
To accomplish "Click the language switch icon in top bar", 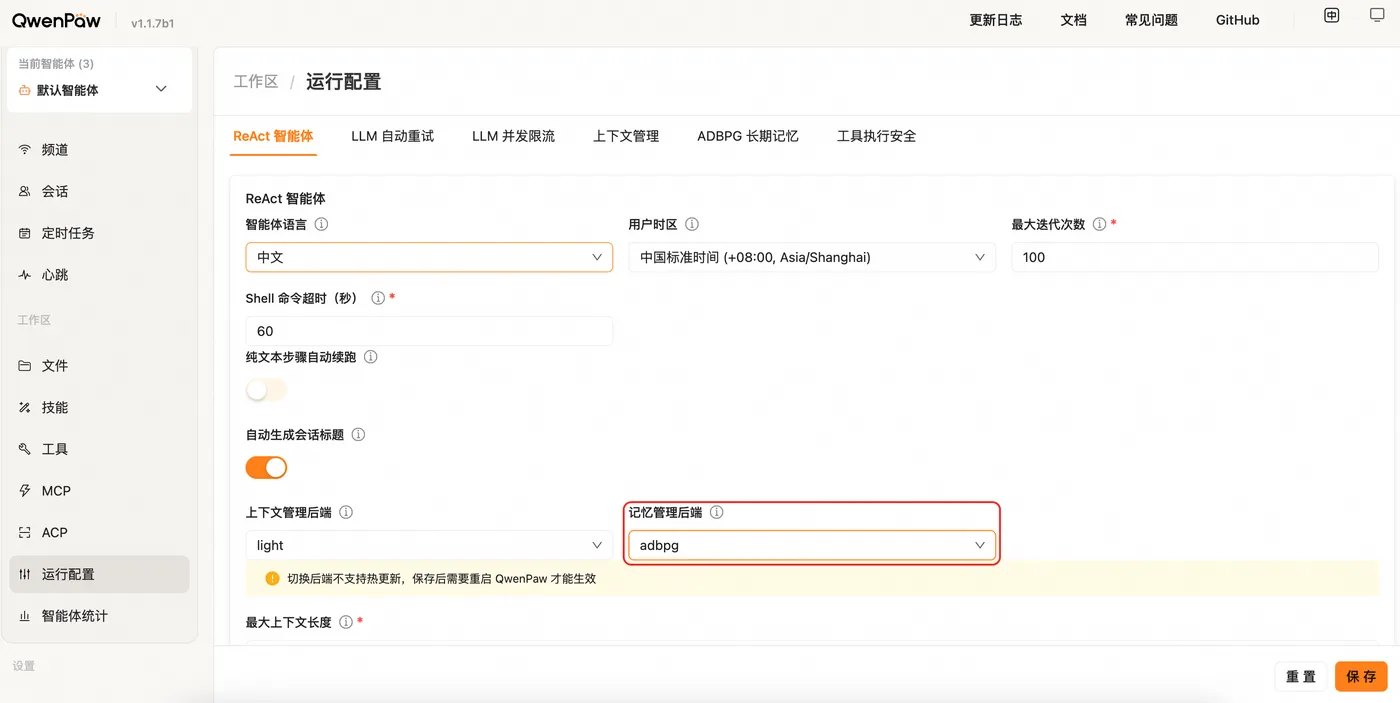I will point(1331,15).
